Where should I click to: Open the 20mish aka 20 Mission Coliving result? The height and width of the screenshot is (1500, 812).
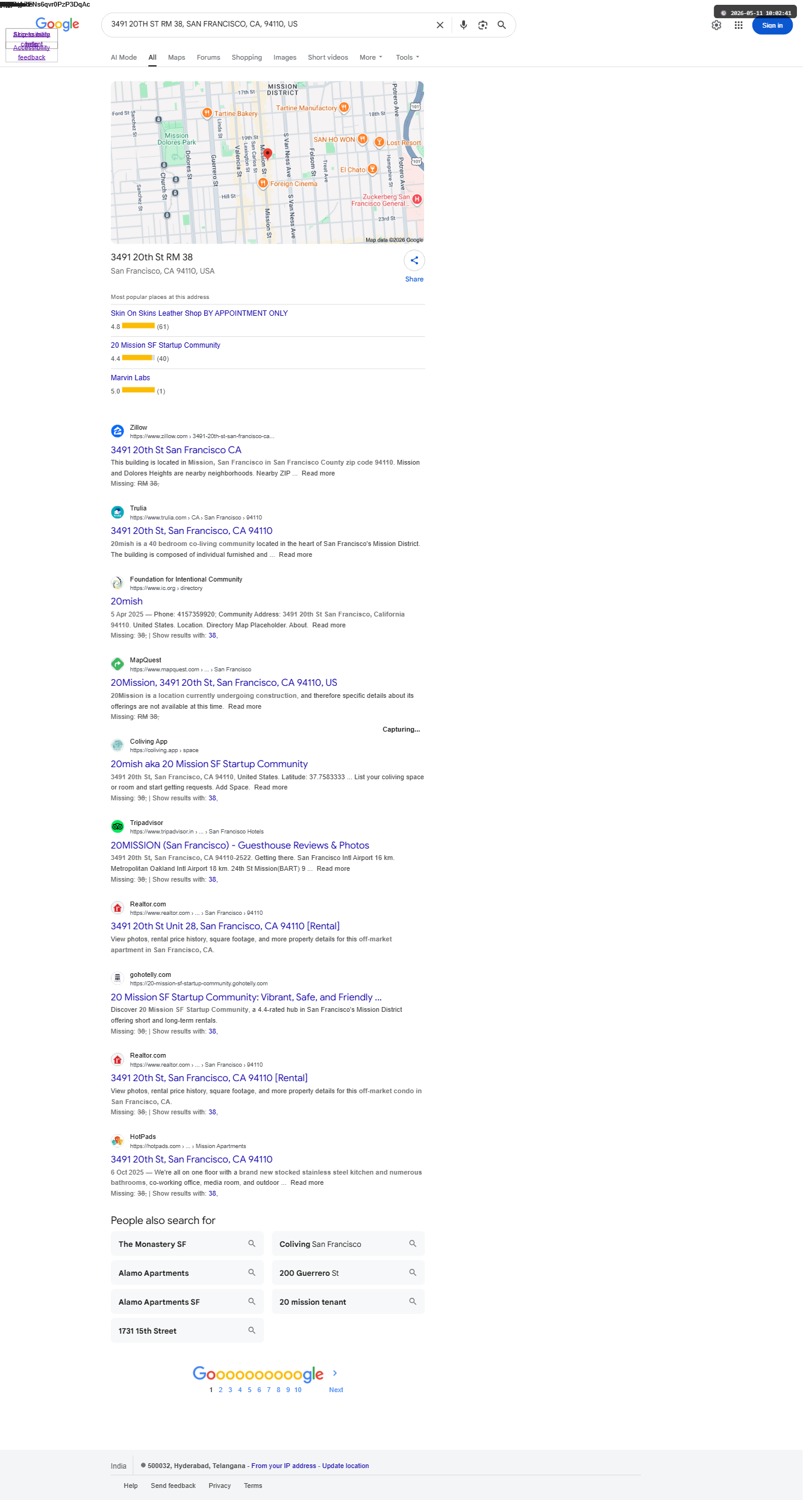click(x=209, y=764)
